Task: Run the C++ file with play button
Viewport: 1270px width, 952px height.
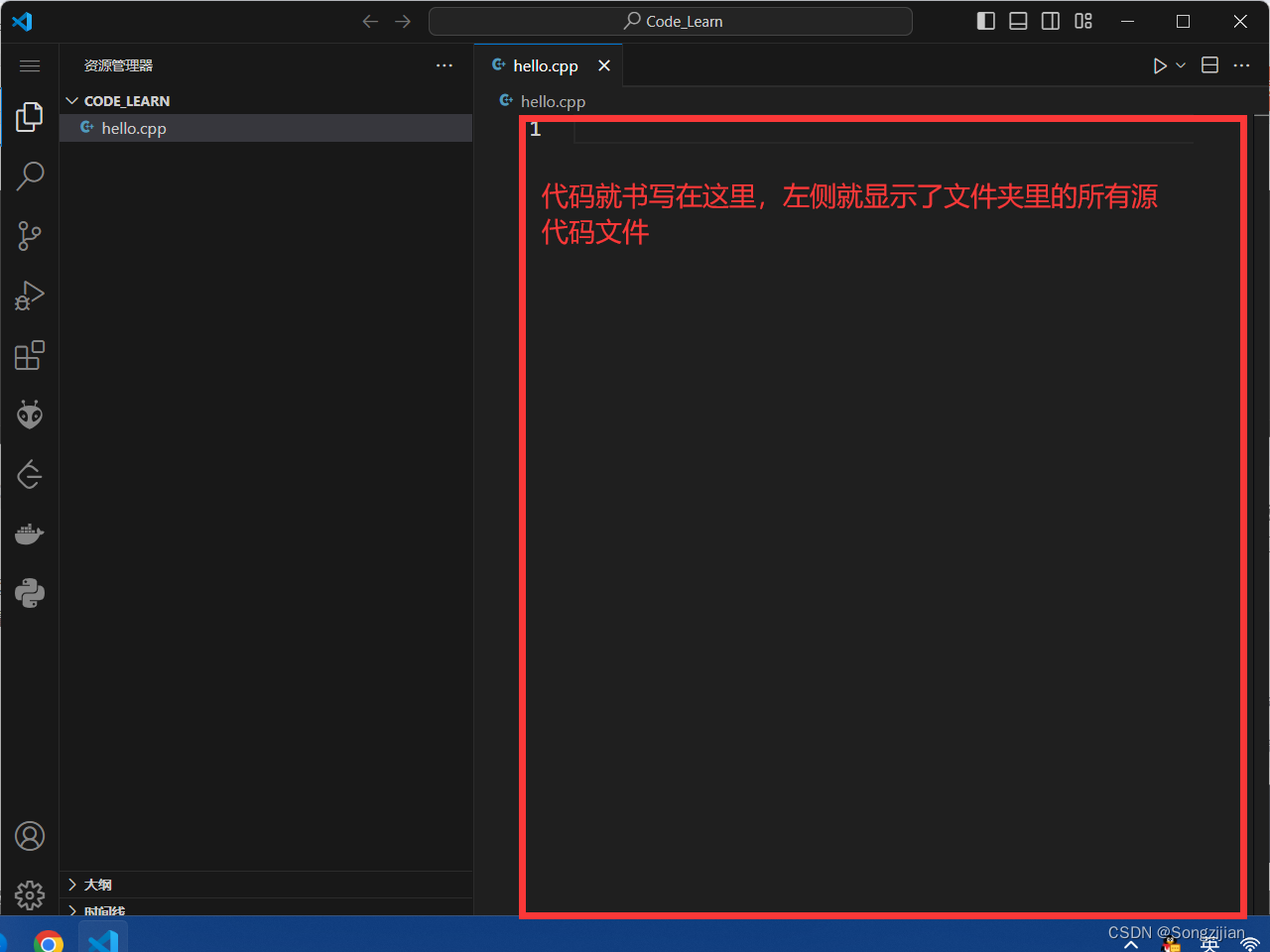Action: (1160, 65)
